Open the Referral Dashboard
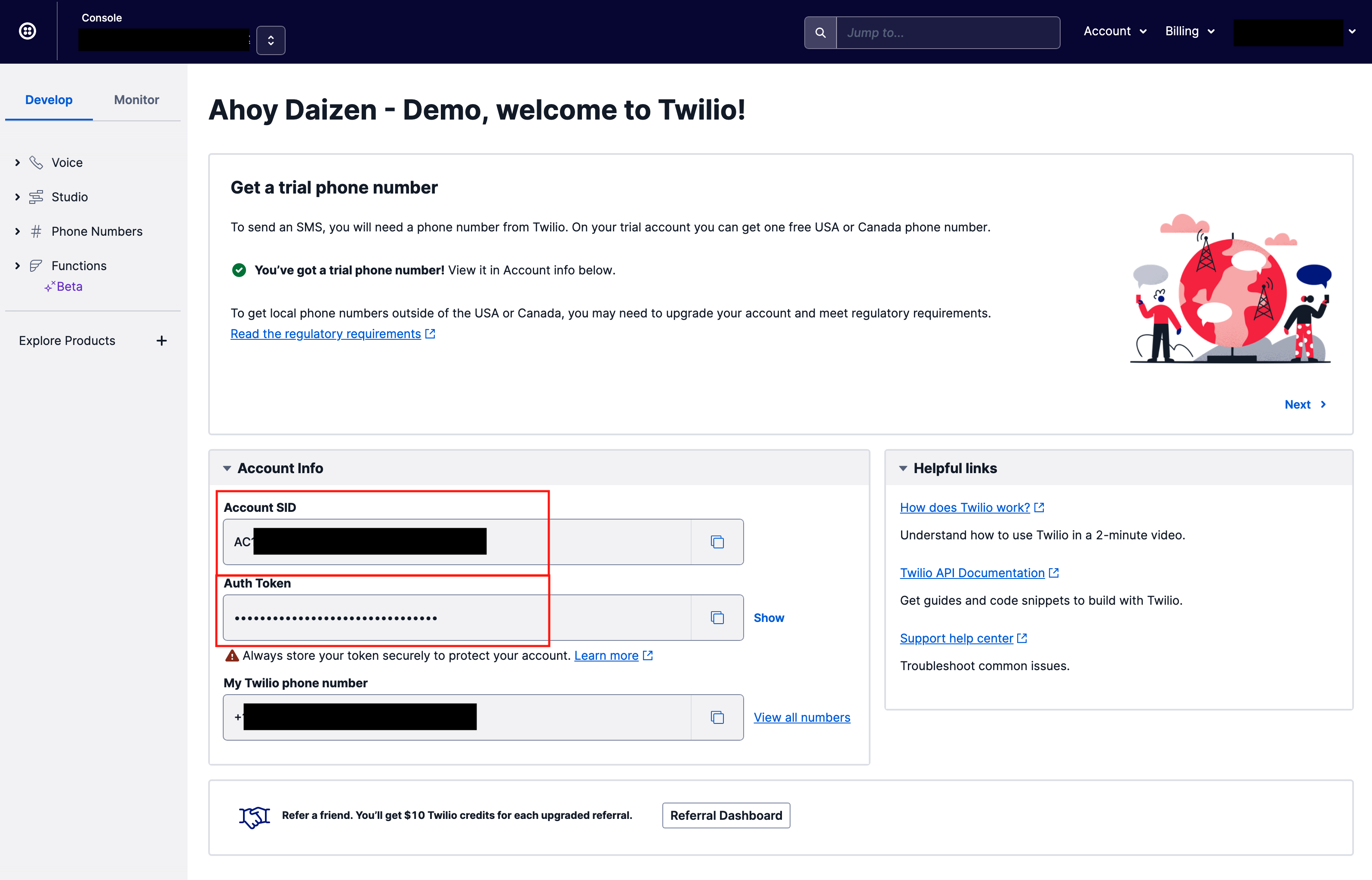The image size is (1372, 880). point(726,816)
